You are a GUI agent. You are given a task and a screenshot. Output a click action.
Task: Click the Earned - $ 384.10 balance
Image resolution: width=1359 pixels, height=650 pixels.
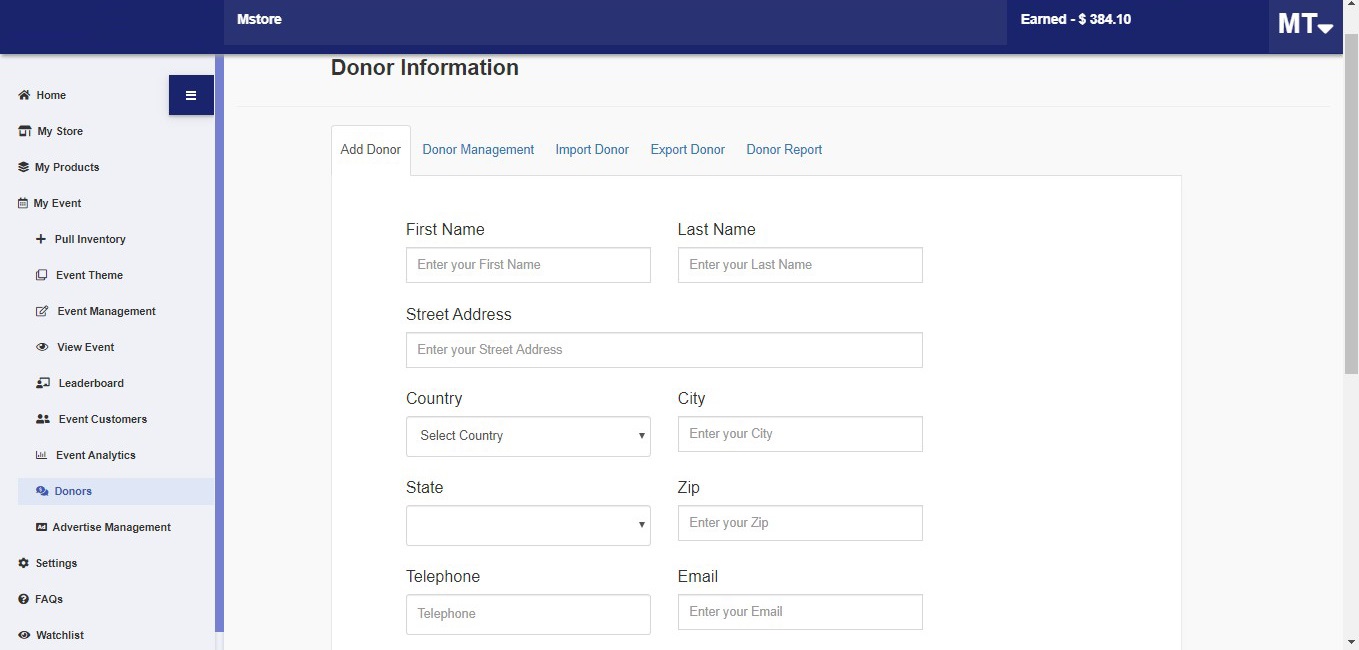coord(1075,19)
